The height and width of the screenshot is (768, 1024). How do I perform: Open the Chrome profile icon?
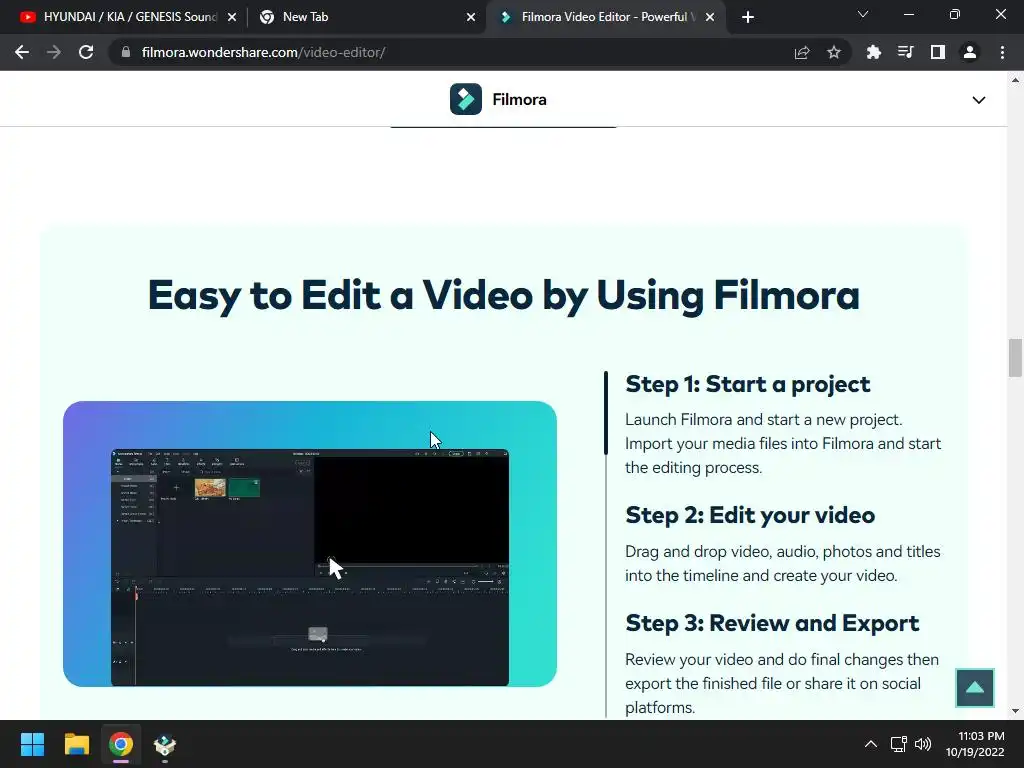point(970,52)
